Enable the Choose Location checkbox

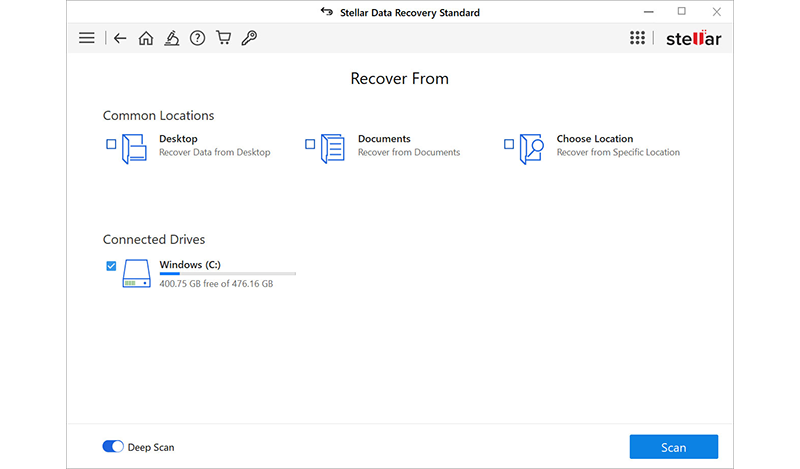509,144
